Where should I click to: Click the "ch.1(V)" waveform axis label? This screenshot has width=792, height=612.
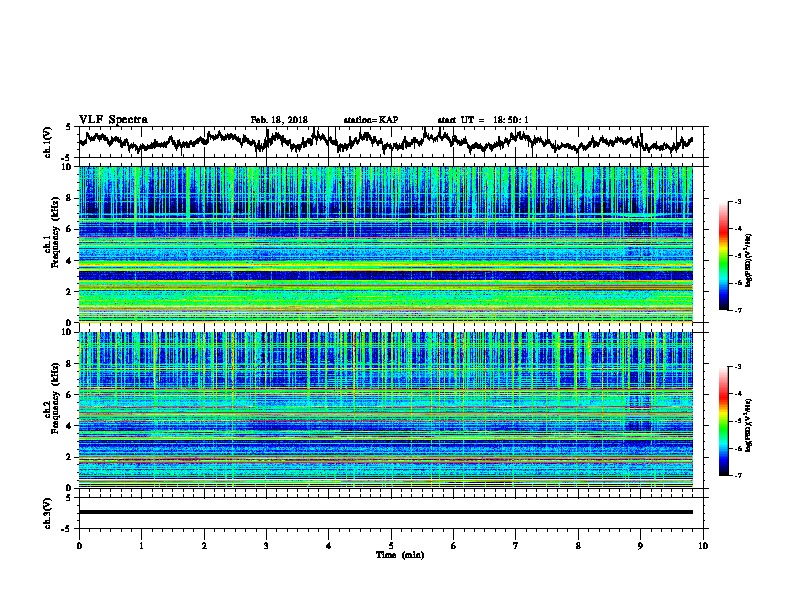[x=47, y=142]
